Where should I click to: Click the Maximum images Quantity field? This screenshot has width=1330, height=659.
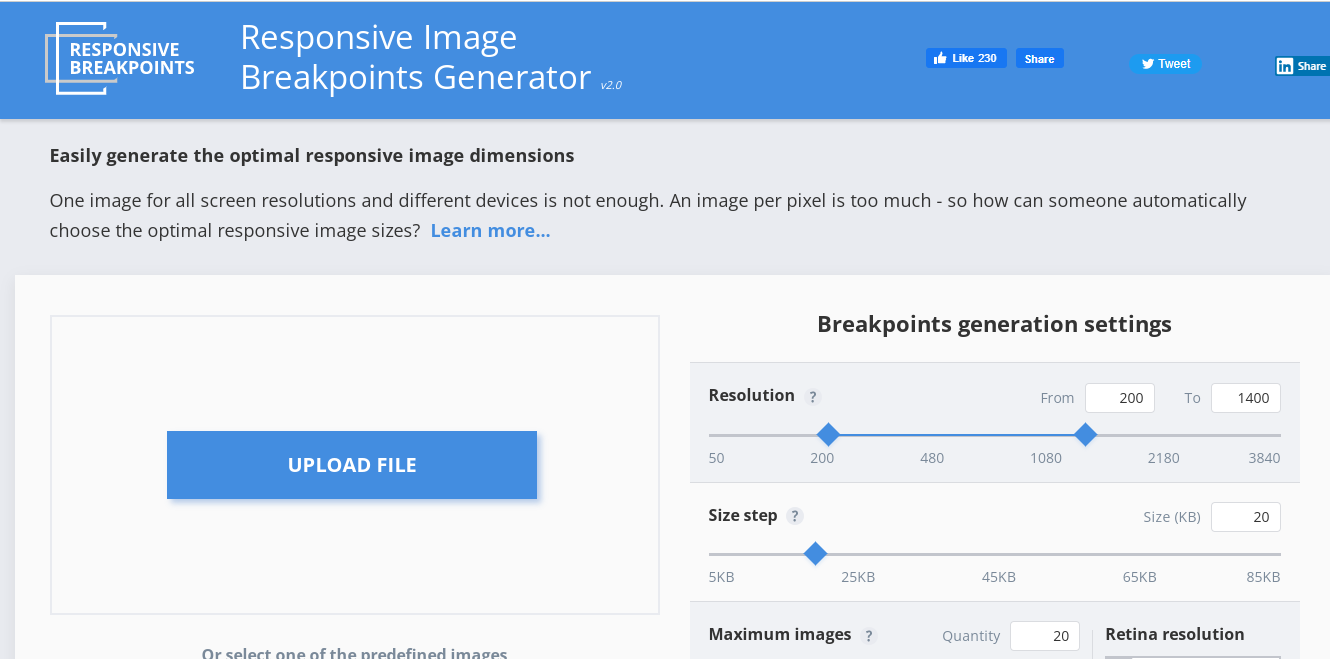click(1044, 636)
